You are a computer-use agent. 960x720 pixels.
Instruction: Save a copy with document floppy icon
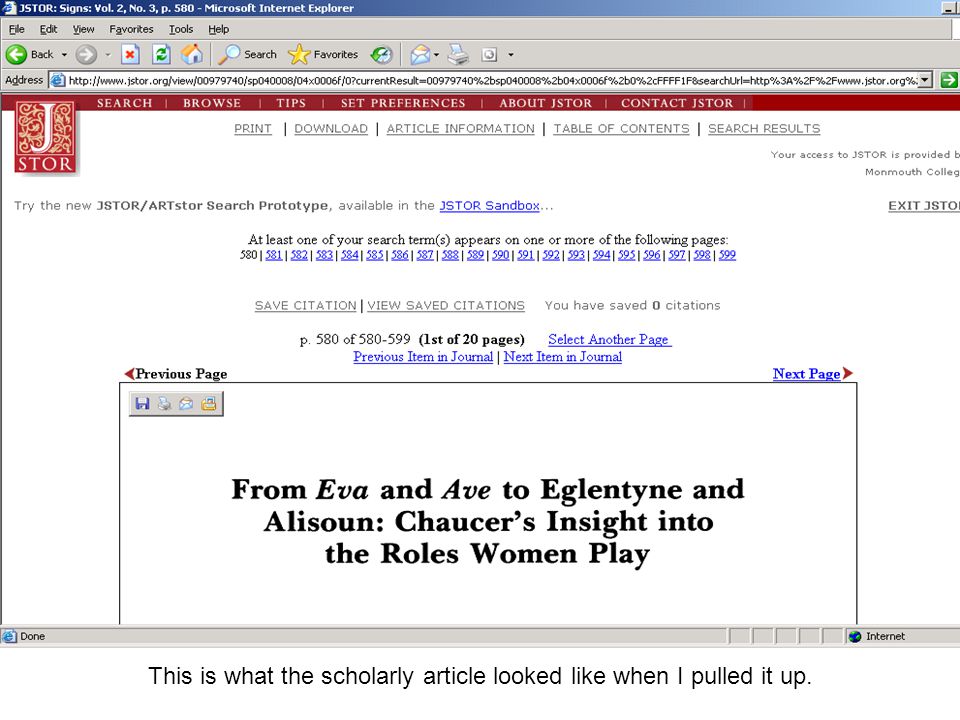(x=143, y=403)
